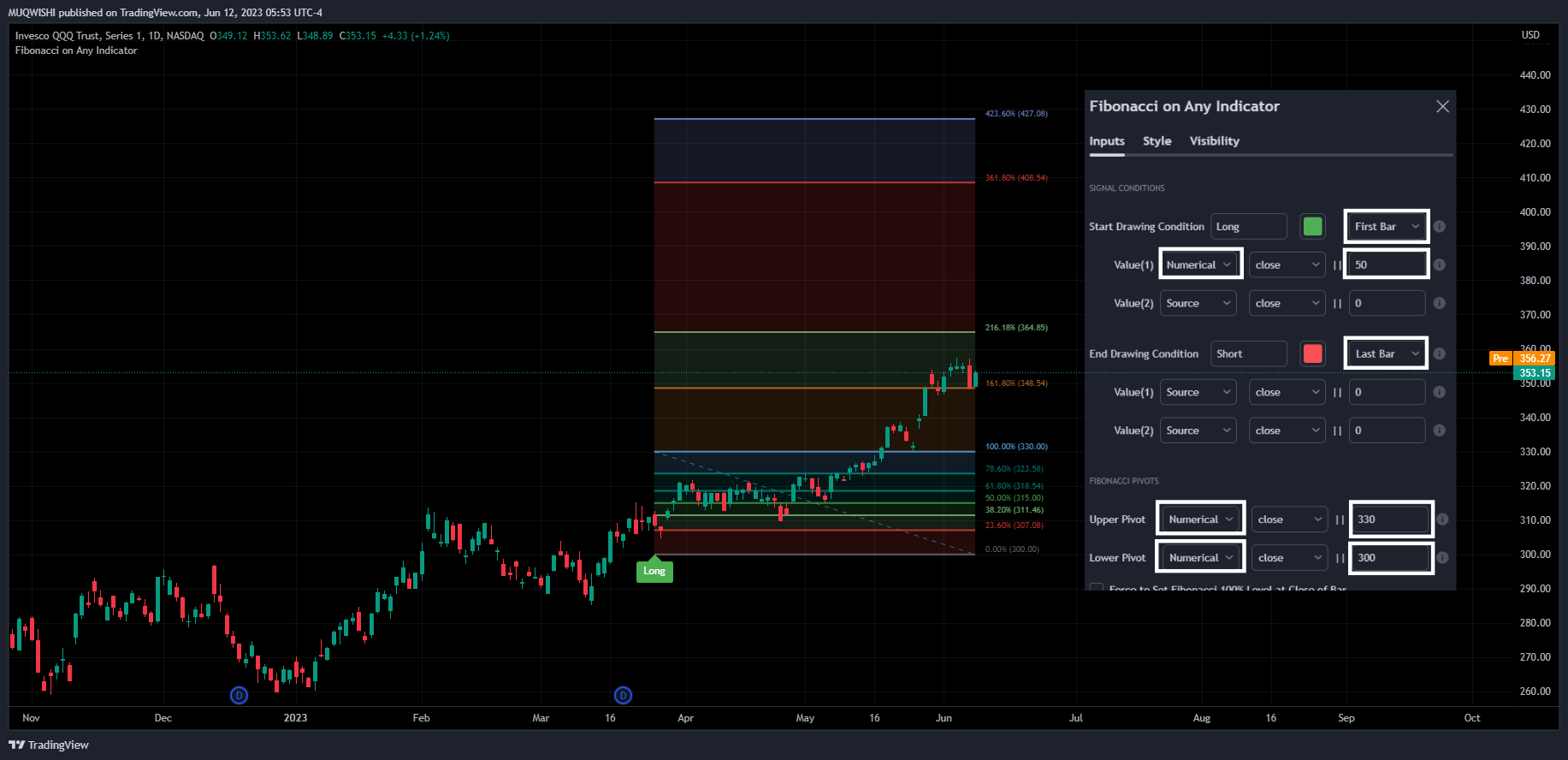
Task: Open Upper Pivot close source dropdown
Action: pyautogui.click(x=1290, y=520)
